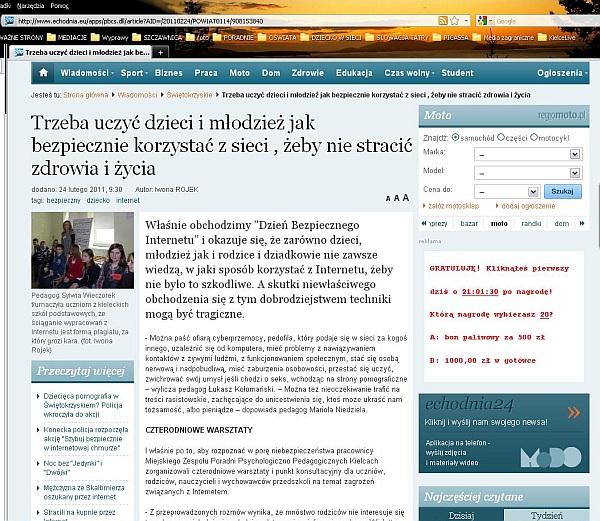Expand the Wiadomości menu arrow
This screenshot has width=600, height=521.
(x=112, y=73)
